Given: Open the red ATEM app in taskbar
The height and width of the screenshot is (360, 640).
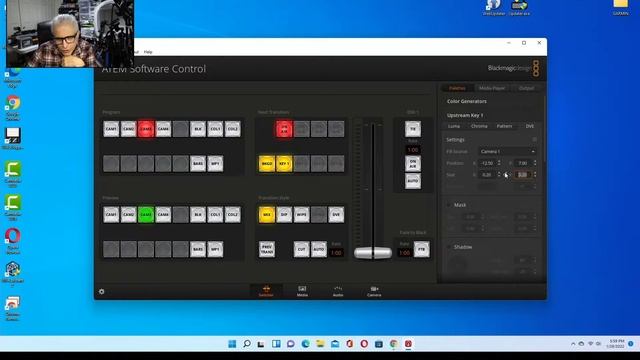Looking at the screenshot, I should (408, 344).
